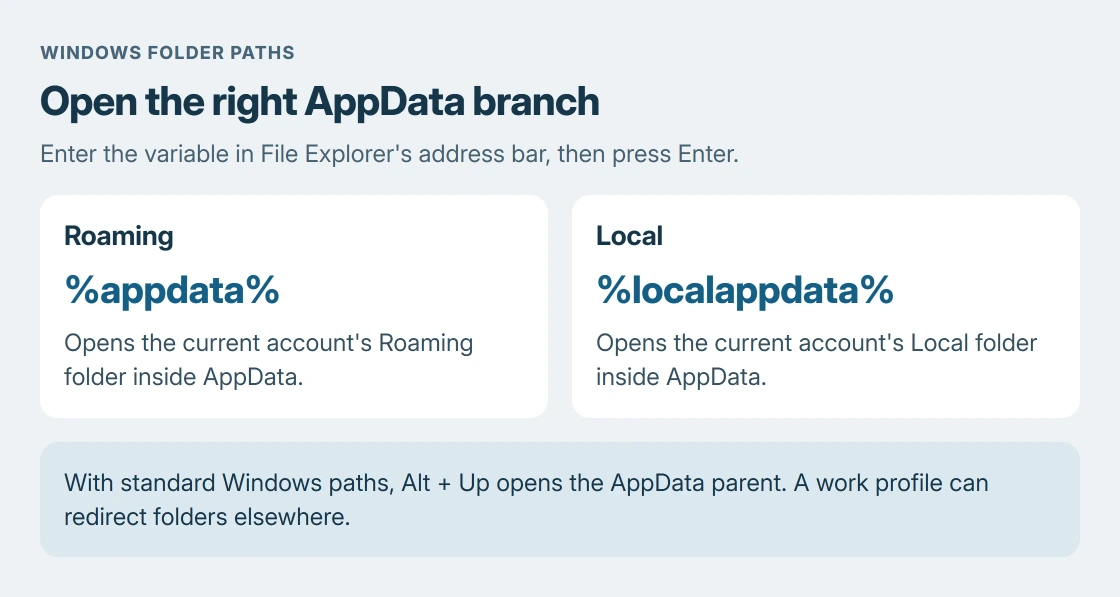Click the 'Roaming' card title

coord(119,236)
